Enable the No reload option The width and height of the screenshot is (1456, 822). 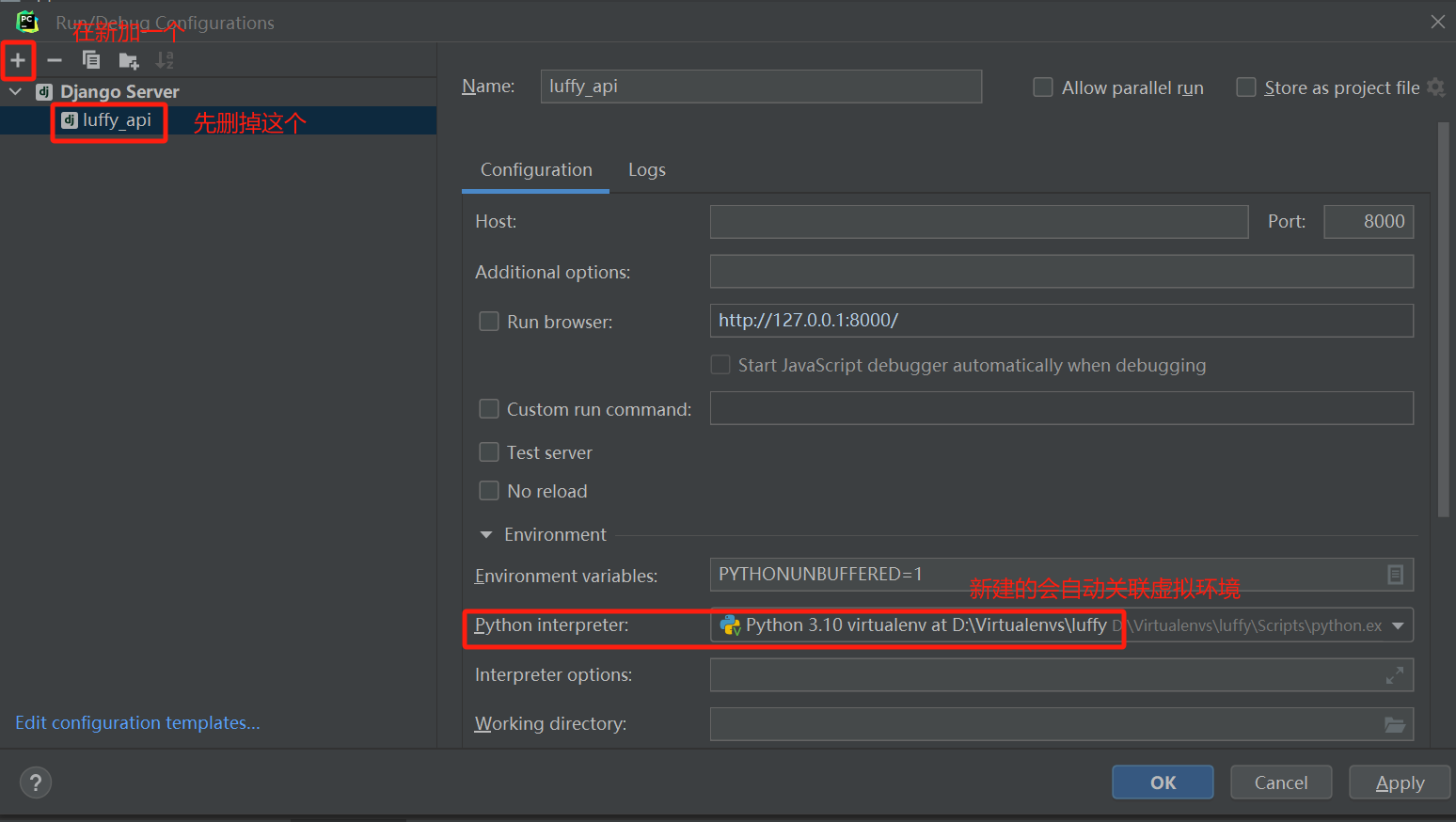[x=489, y=491]
